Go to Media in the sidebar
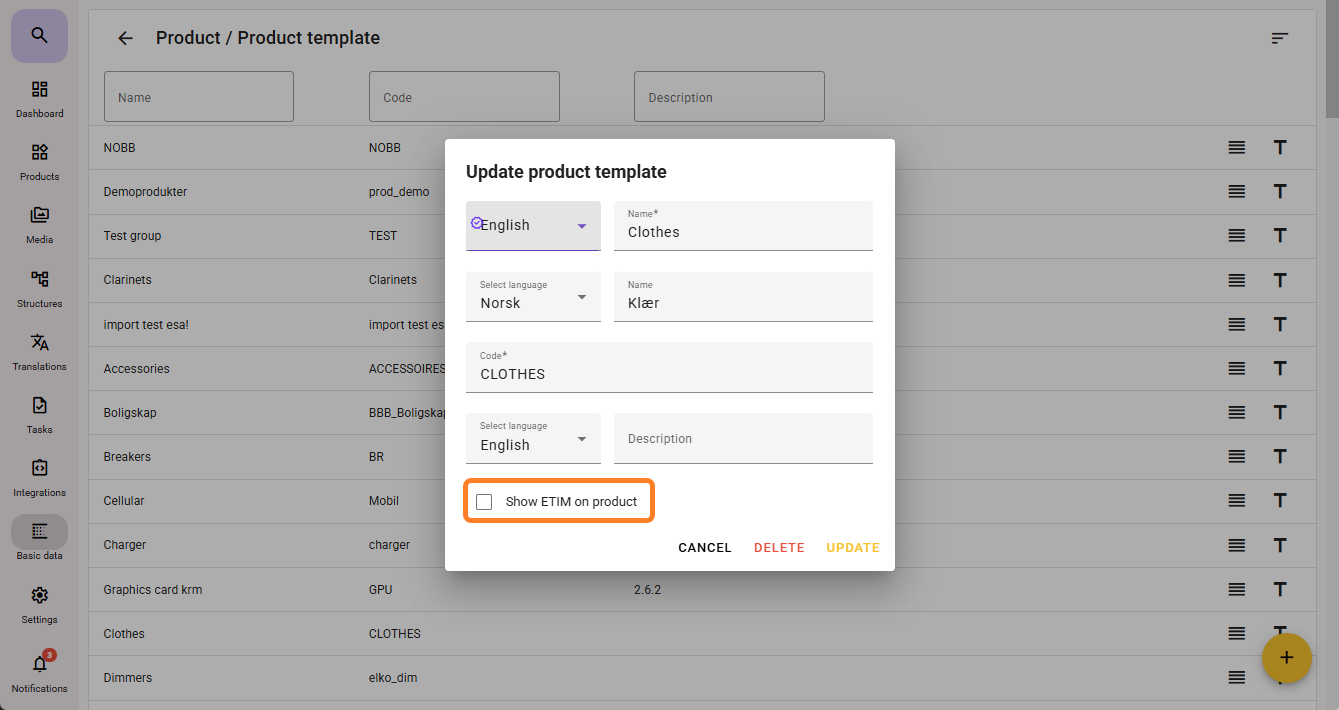 [39, 224]
